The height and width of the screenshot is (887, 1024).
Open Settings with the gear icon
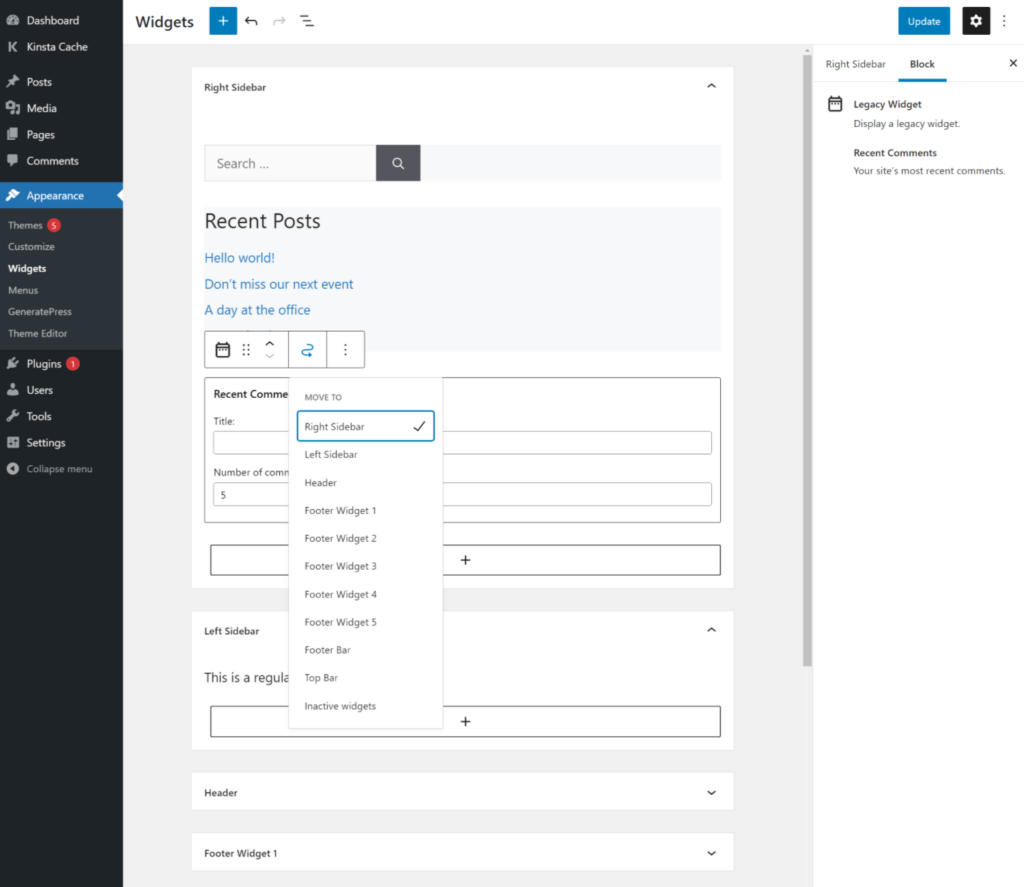click(976, 20)
